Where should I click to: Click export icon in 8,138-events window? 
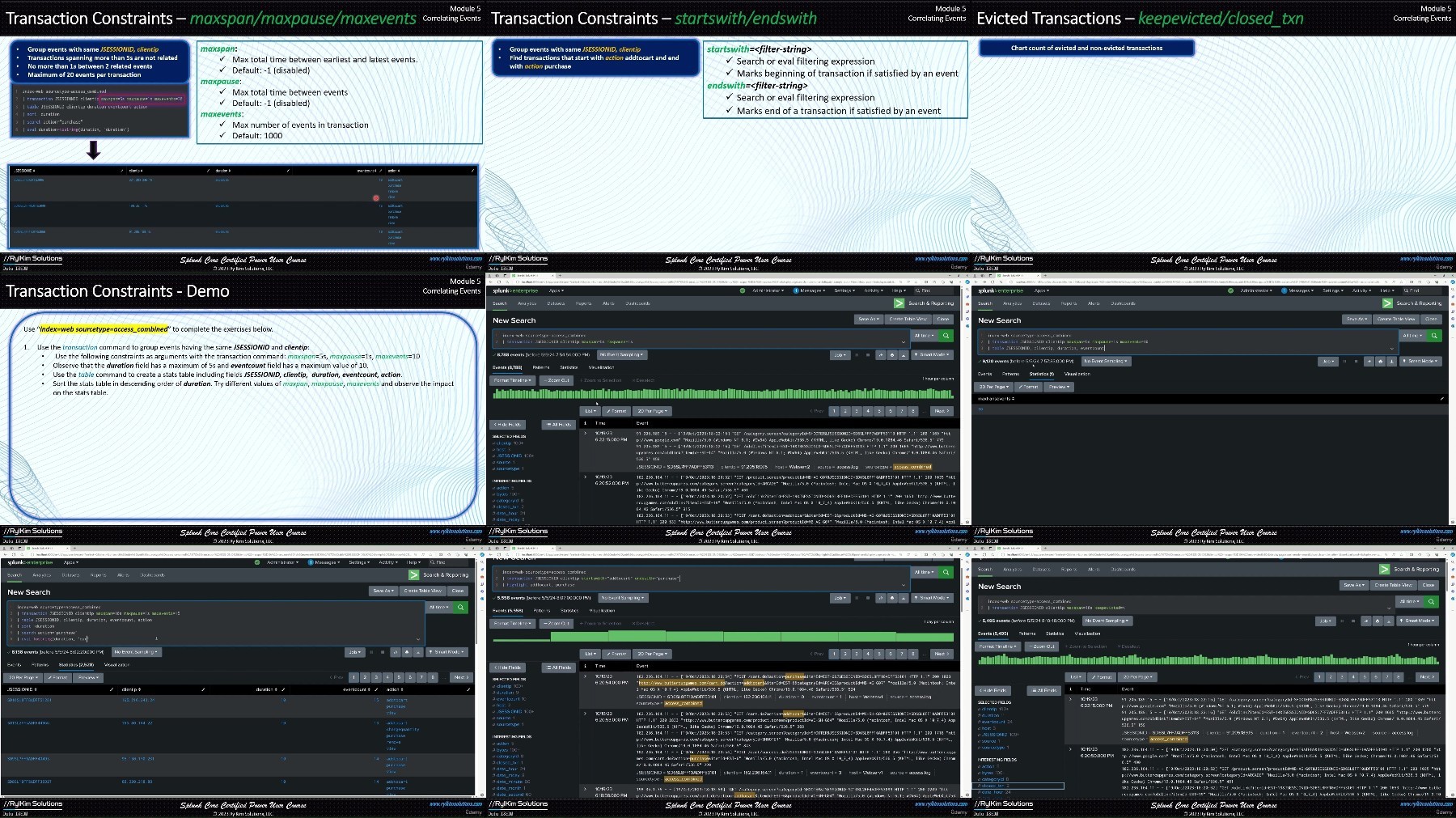coord(418,651)
